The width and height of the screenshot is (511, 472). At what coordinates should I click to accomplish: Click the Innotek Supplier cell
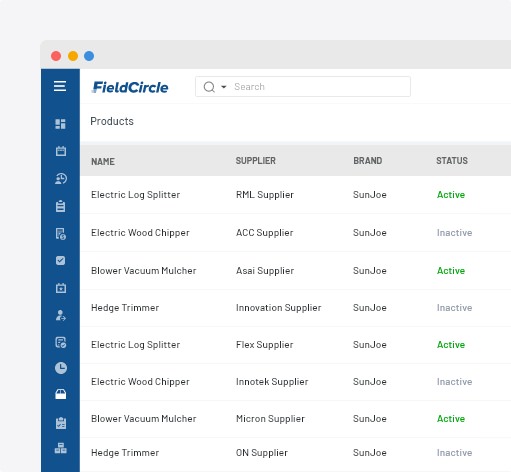point(272,382)
